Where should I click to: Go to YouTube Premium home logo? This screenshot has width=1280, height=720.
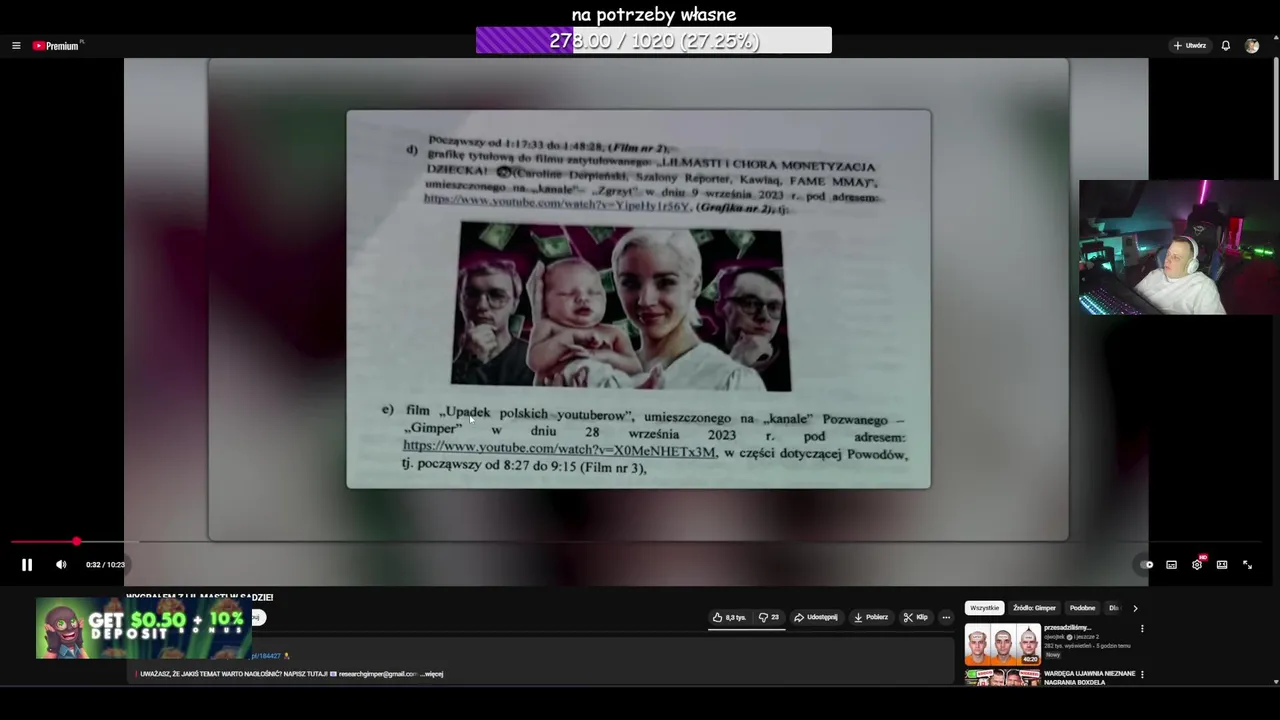click(x=57, y=46)
